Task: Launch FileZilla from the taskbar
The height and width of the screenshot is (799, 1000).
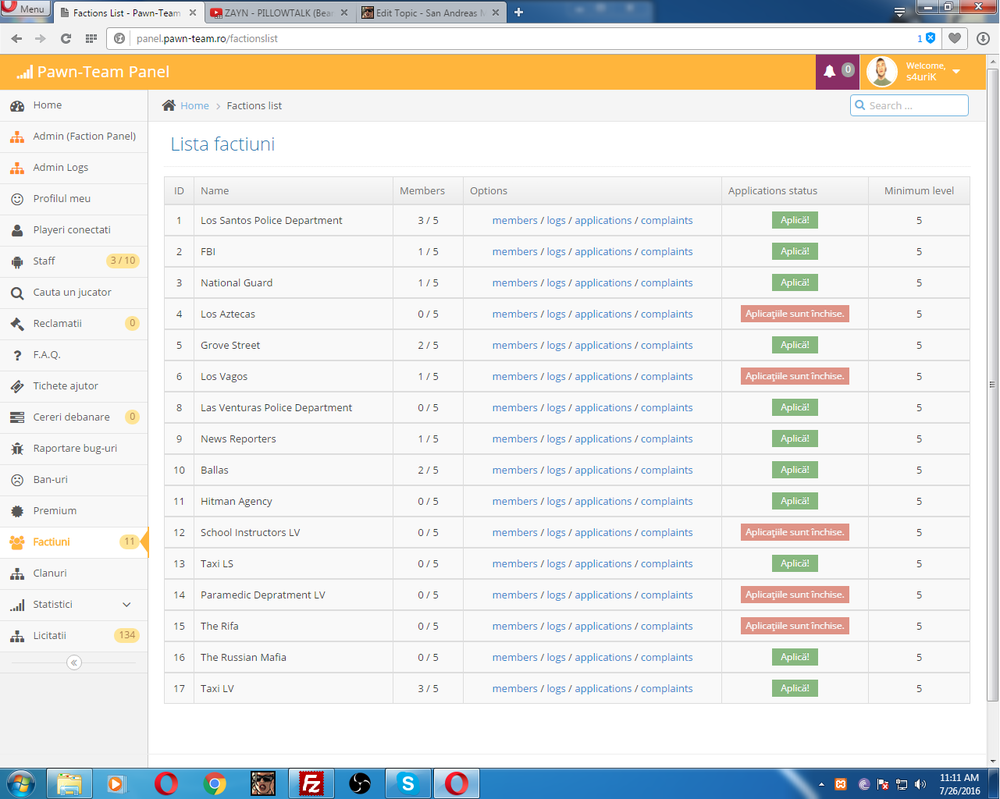Action: pyautogui.click(x=311, y=784)
